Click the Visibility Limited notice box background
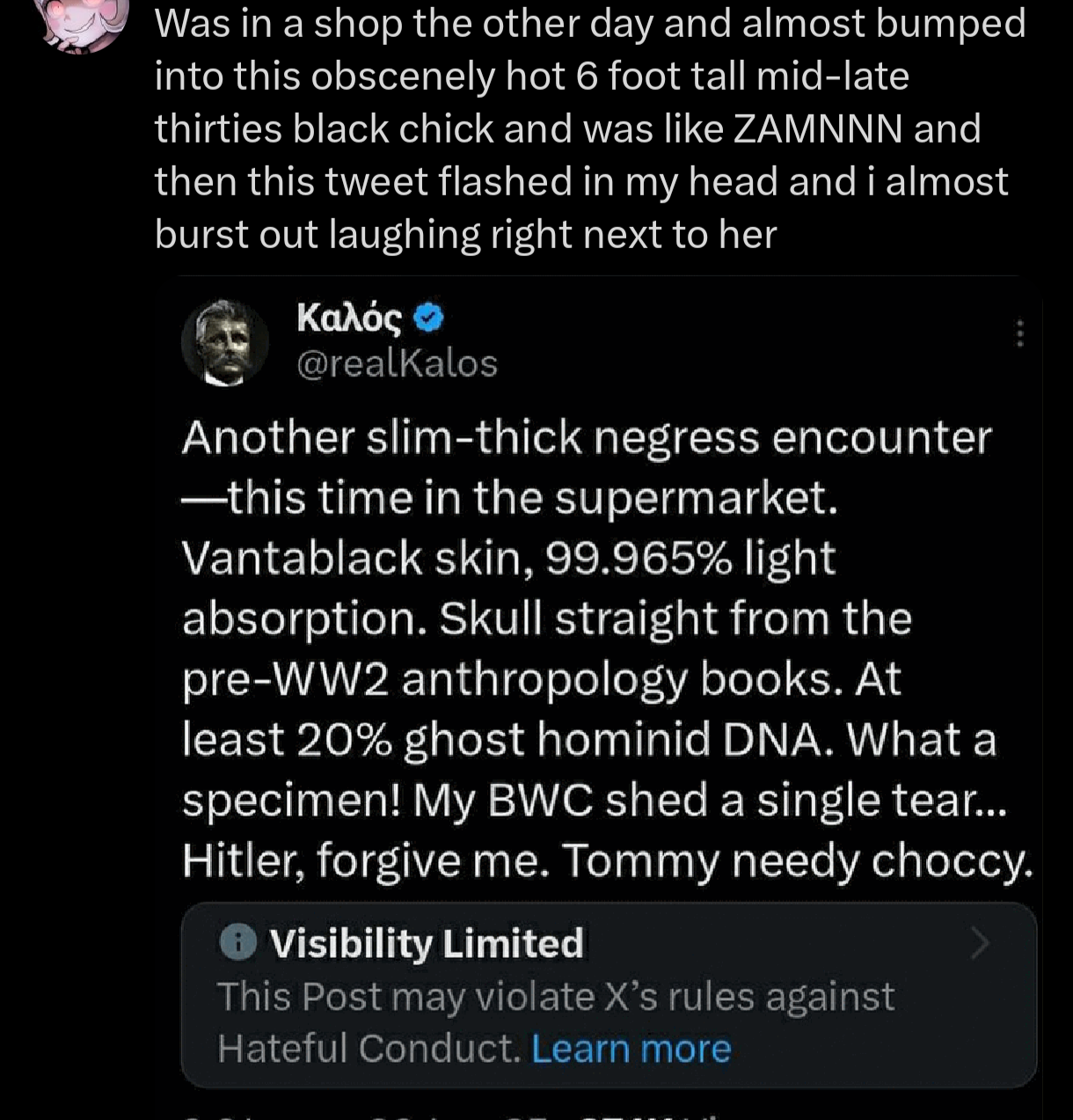 [x=609, y=995]
